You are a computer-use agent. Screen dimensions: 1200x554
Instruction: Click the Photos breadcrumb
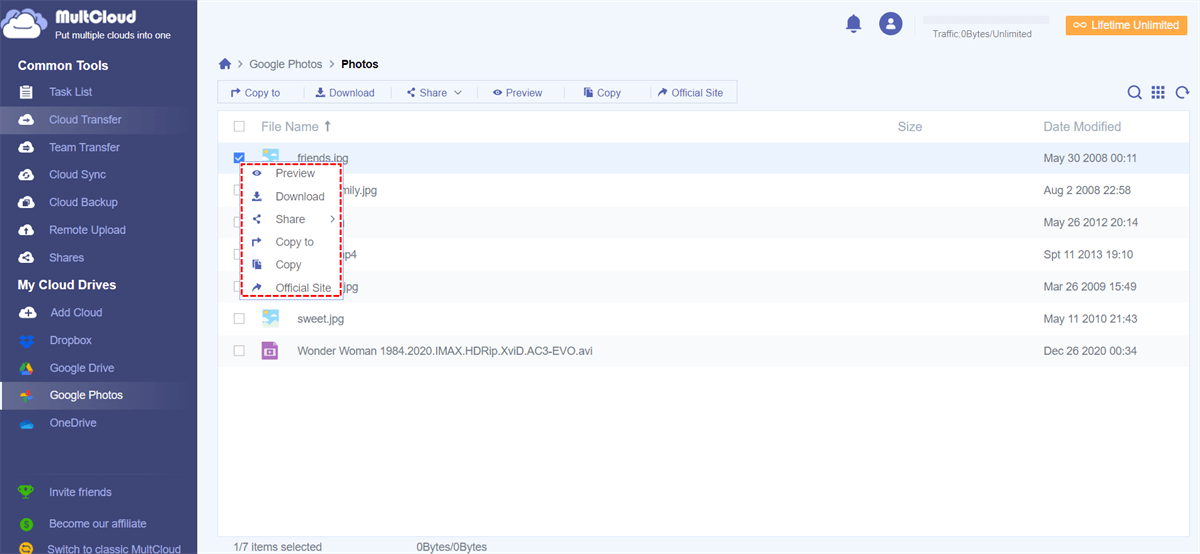pos(360,64)
